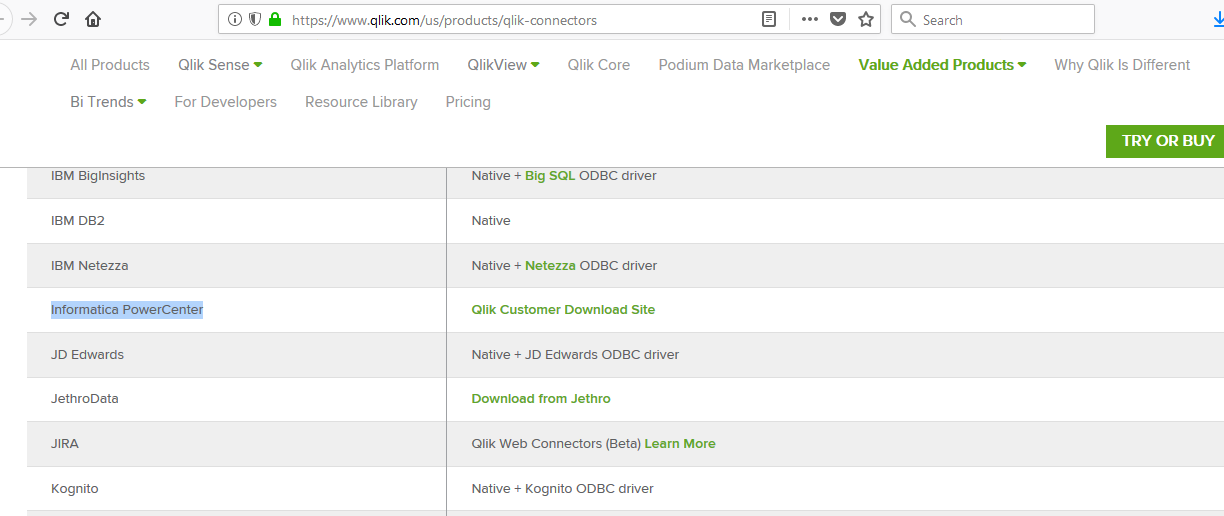Toggle reader view for this page
1224x516 pixels.
click(x=768, y=19)
